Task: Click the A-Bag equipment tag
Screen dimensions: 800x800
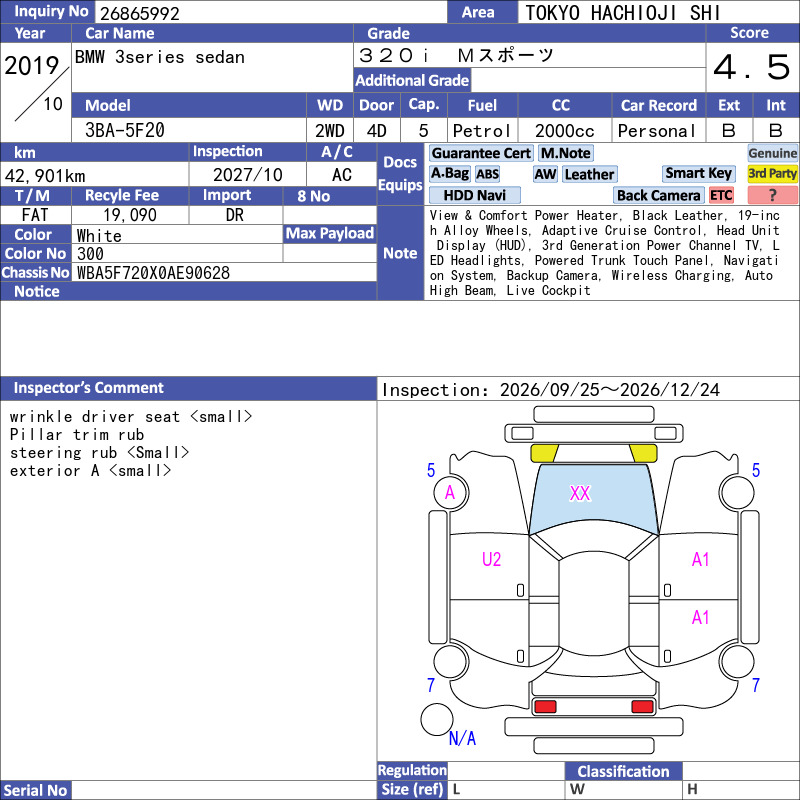Action: click(x=449, y=174)
